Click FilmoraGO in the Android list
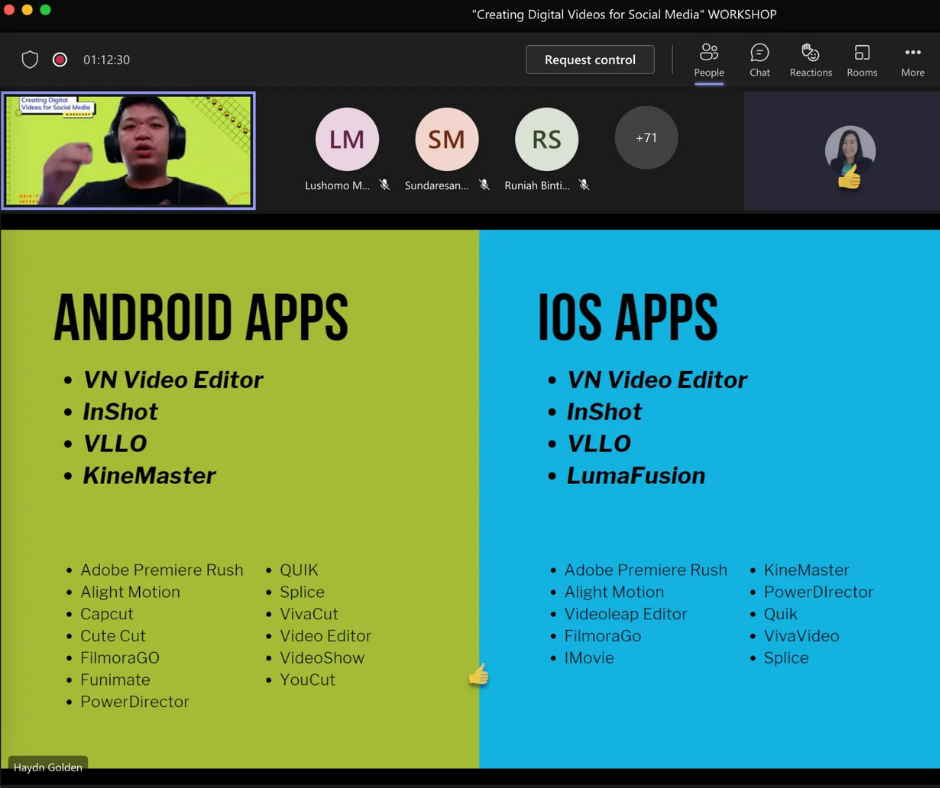The width and height of the screenshot is (940, 788). pos(120,658)
